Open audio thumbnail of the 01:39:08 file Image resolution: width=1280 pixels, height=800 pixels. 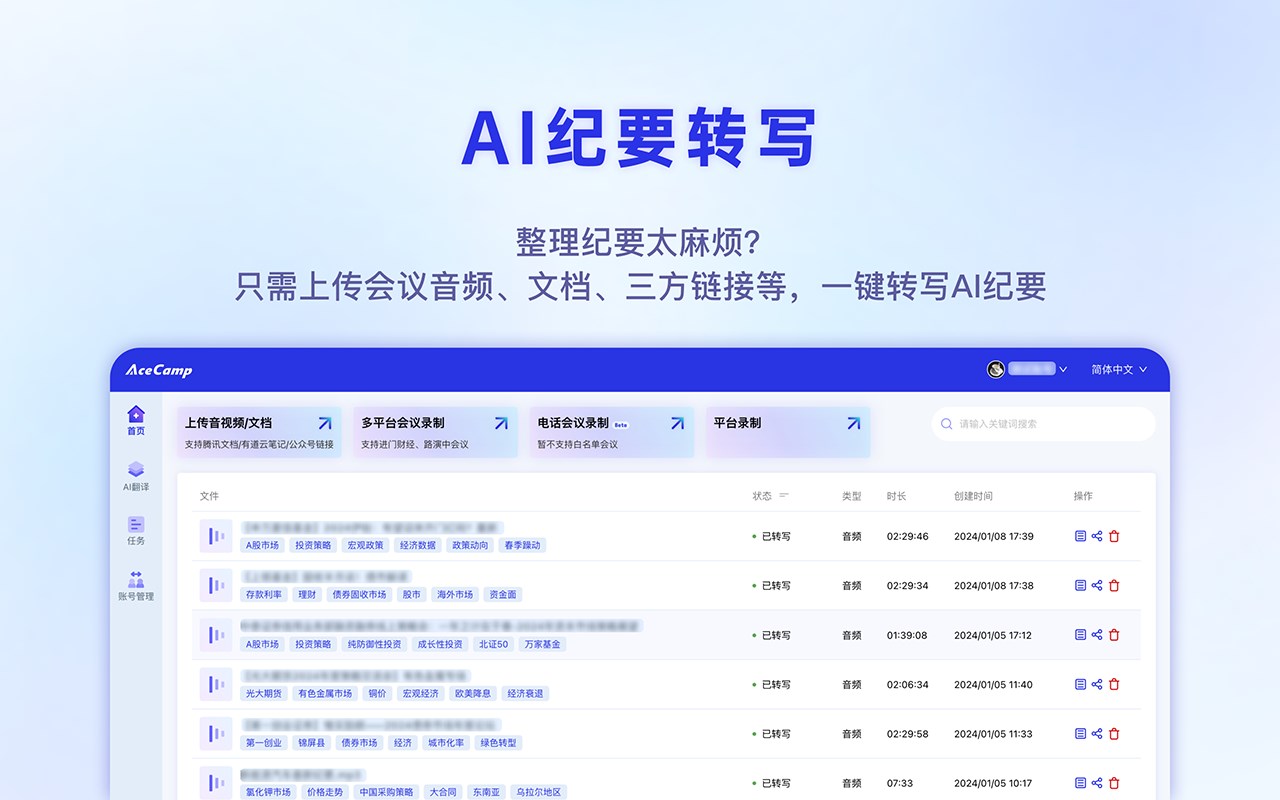click(x=216, y=635)
